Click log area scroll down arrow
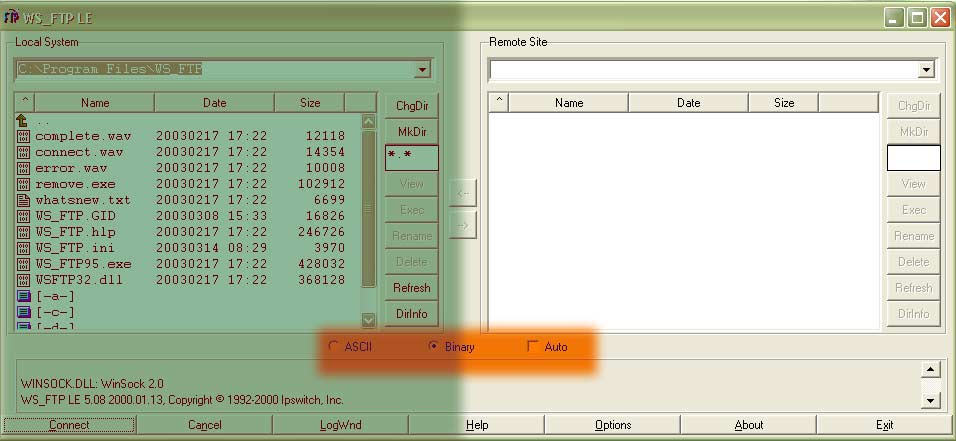Viewport: 956px width, 441px height. click(930, 401)
